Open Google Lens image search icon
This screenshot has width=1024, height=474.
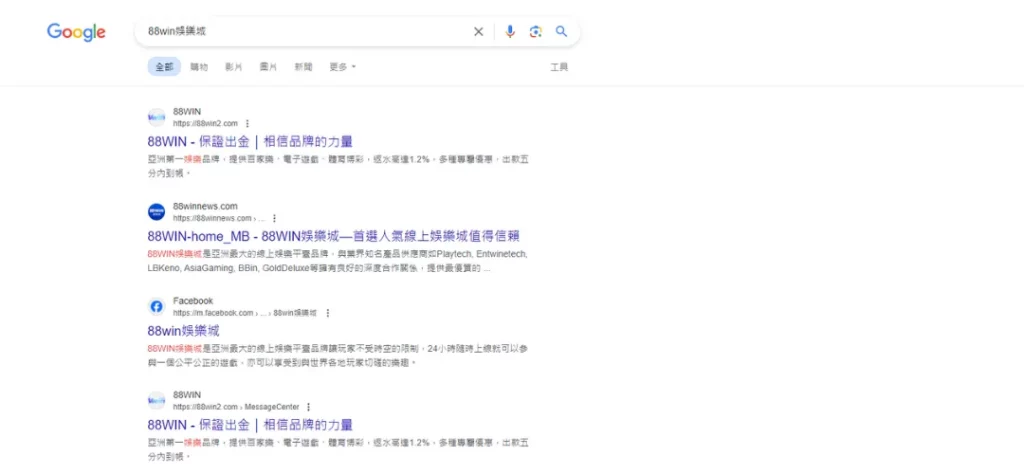(x=536, y=31)
